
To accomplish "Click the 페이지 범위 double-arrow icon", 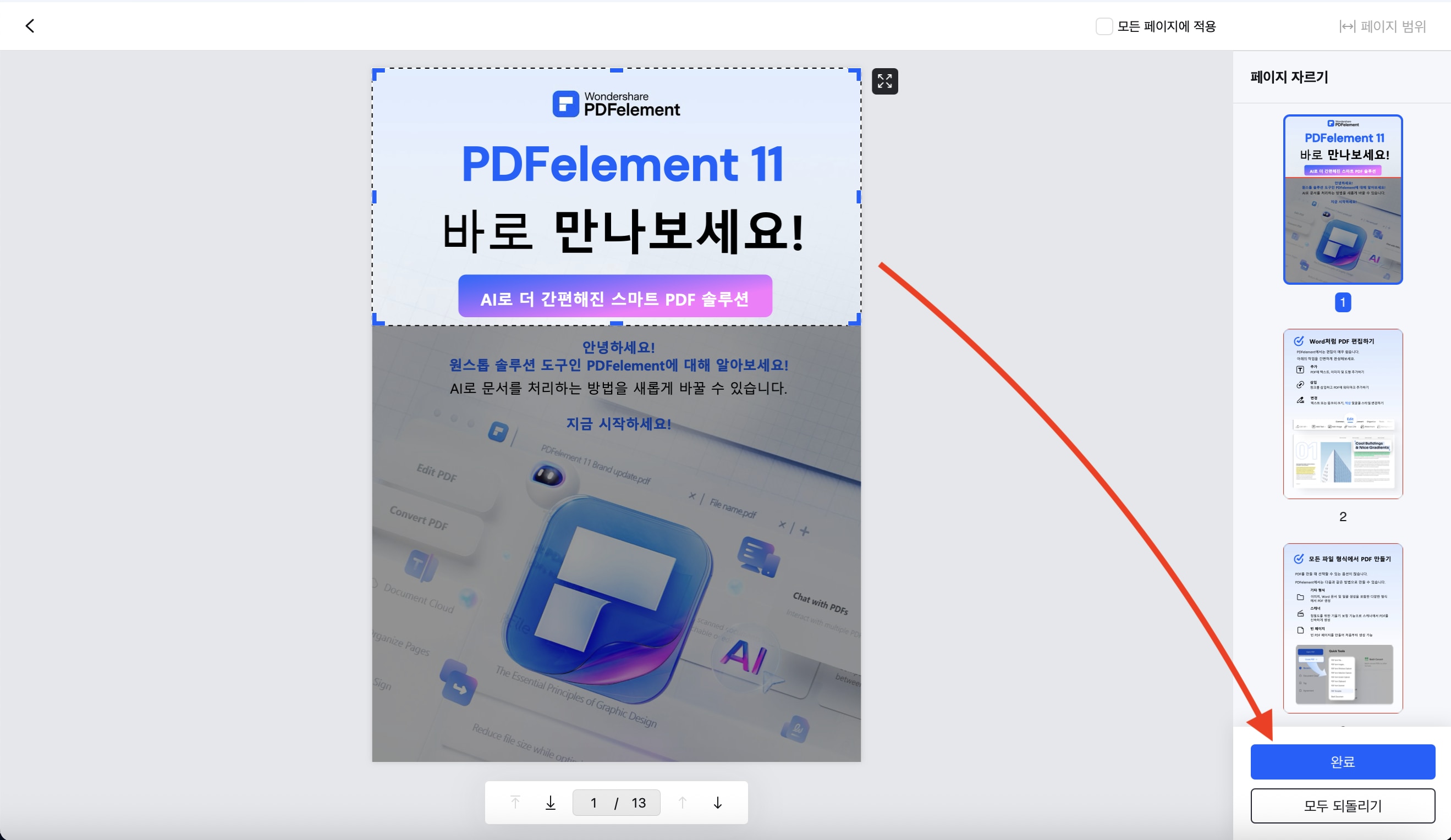I will tap(1348, 26).
